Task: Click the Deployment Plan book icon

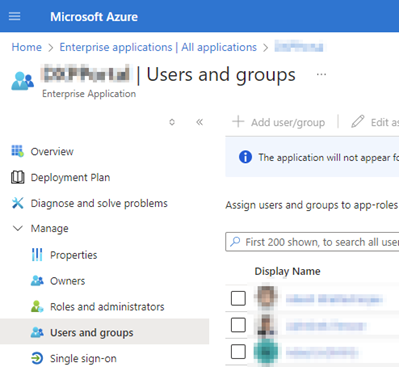Action: coord(17,177)
